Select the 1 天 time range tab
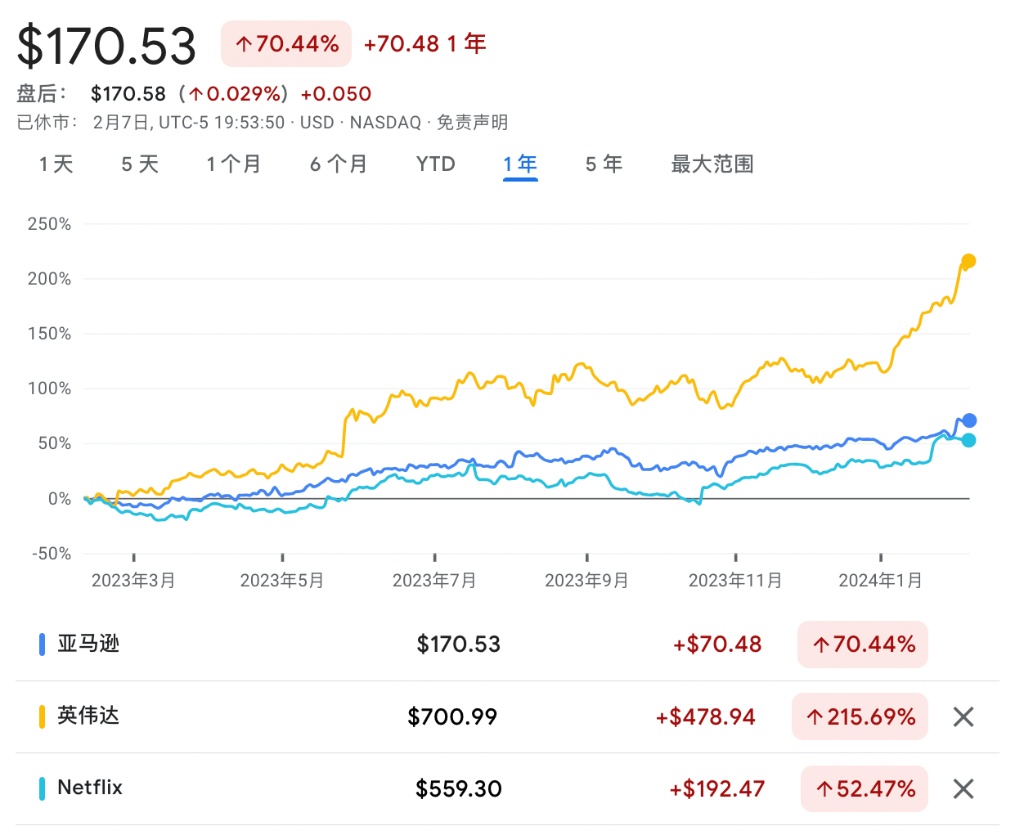1024x835 pixels. pyautogui.click(x=57, y=164)
